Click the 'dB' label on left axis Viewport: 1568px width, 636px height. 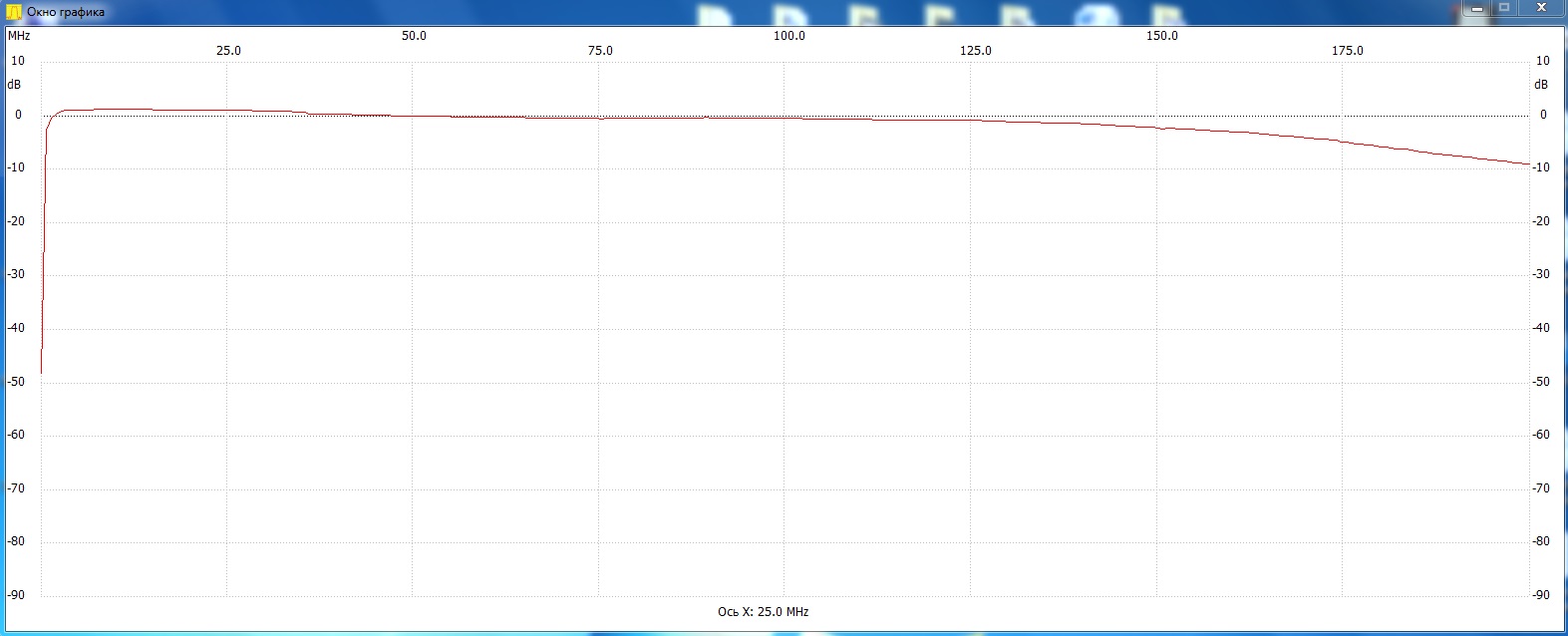click(x=14, y=85)
